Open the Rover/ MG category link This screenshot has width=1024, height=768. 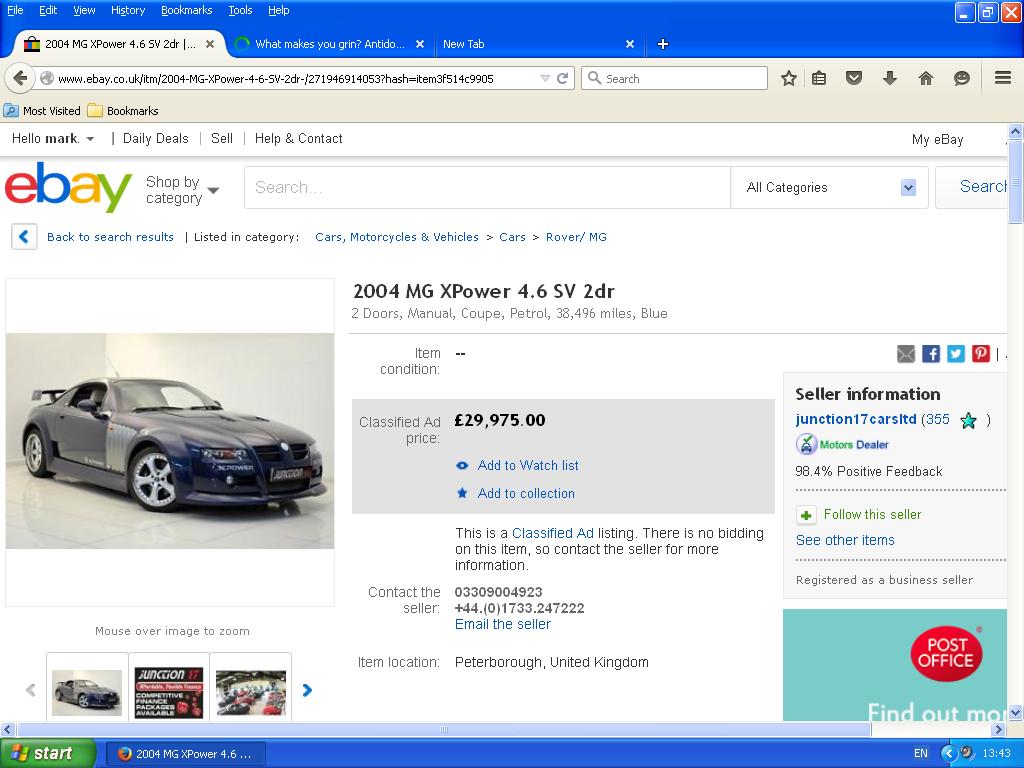click(576, 237)
